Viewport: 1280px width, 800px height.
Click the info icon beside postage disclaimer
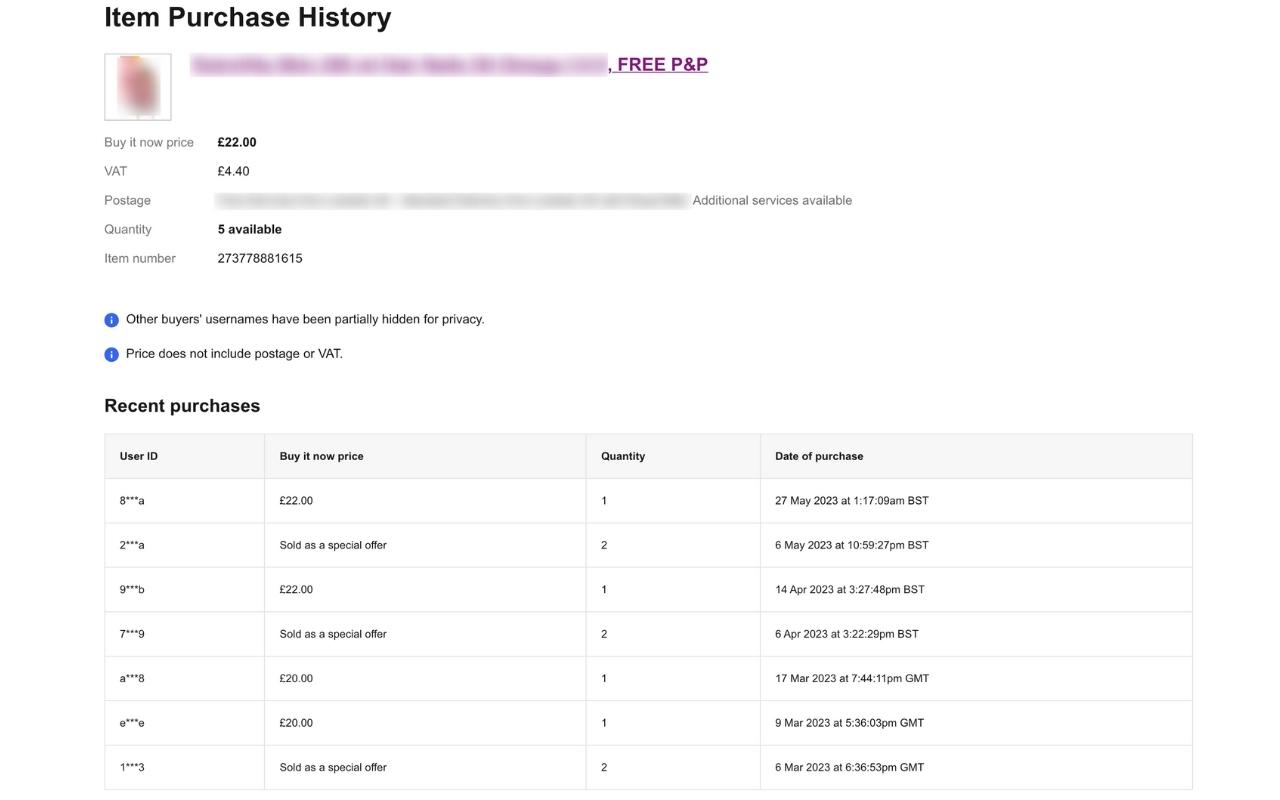pyautogui.click(x=111, y=353)
